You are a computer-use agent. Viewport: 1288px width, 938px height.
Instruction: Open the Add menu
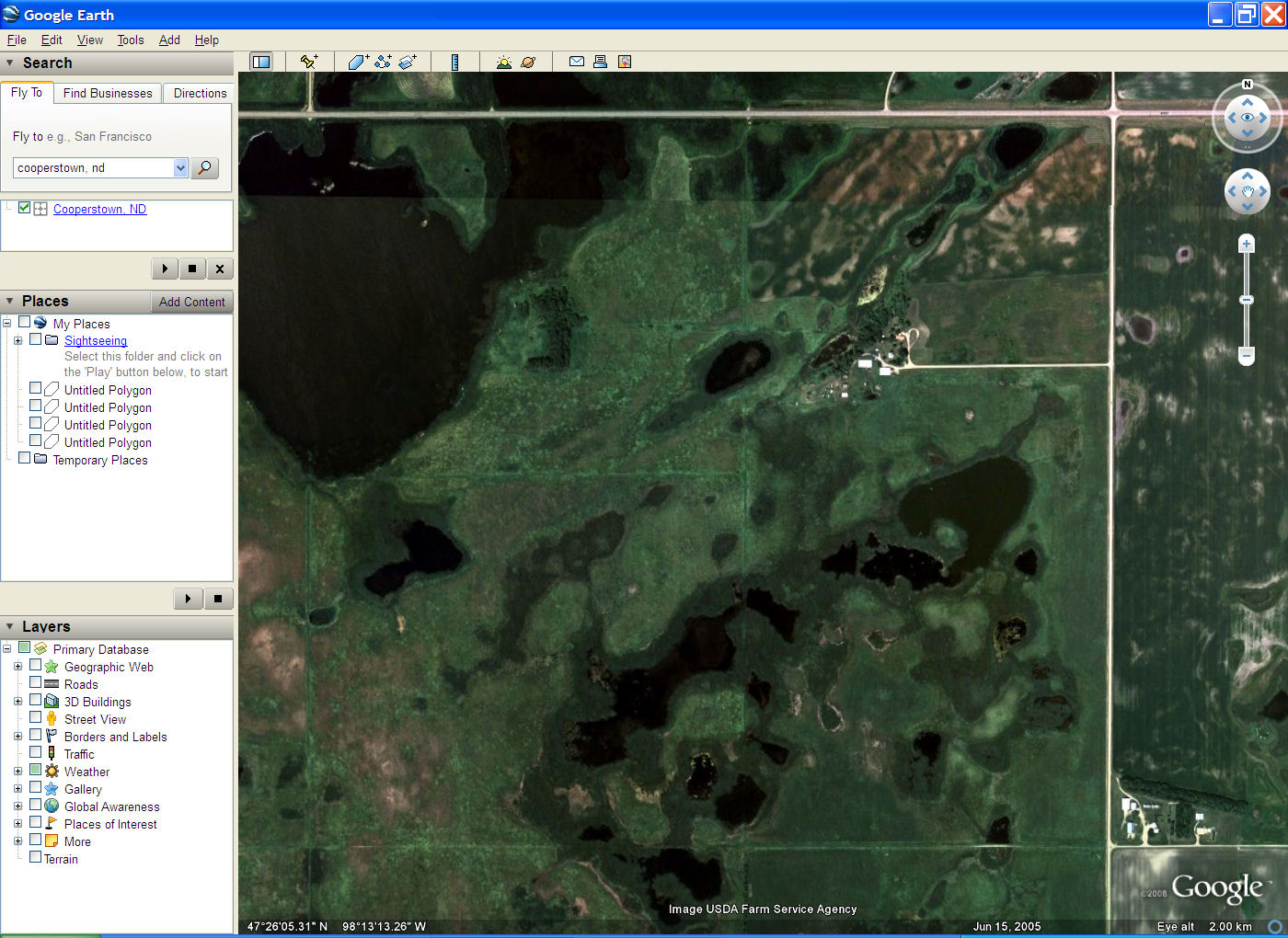click(x=169, y=40)
